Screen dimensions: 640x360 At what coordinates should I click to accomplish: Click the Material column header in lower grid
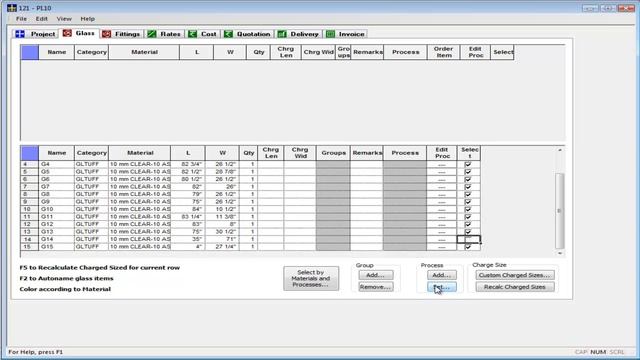tap(140, 153)
